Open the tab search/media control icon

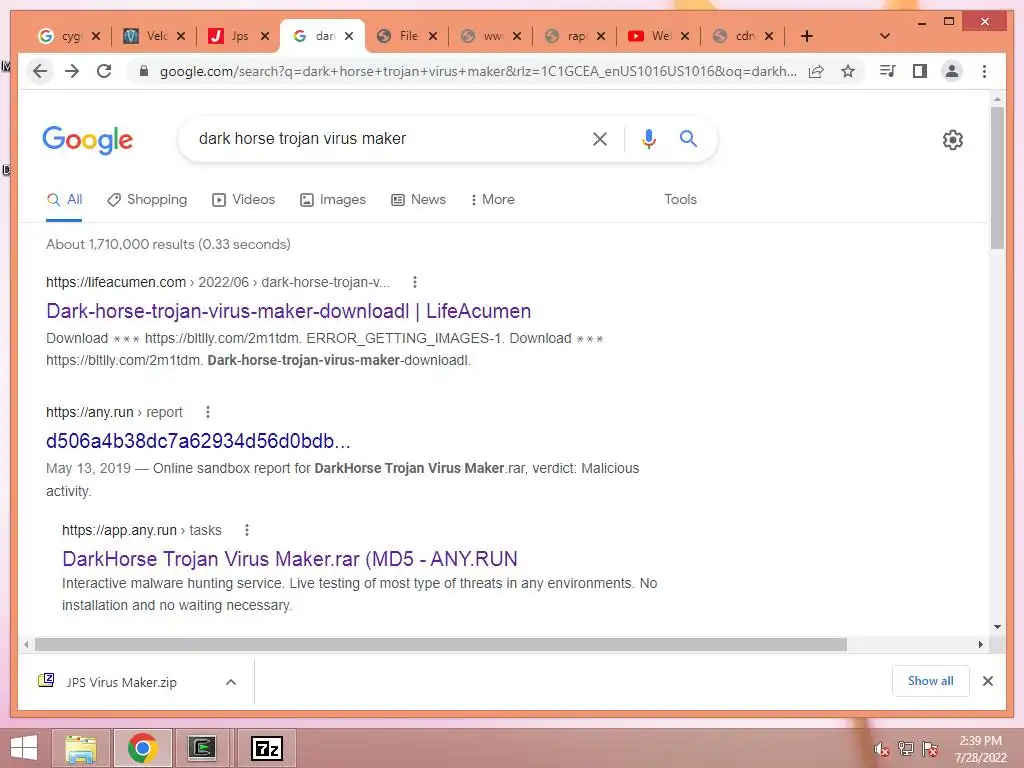click(888, 71)
